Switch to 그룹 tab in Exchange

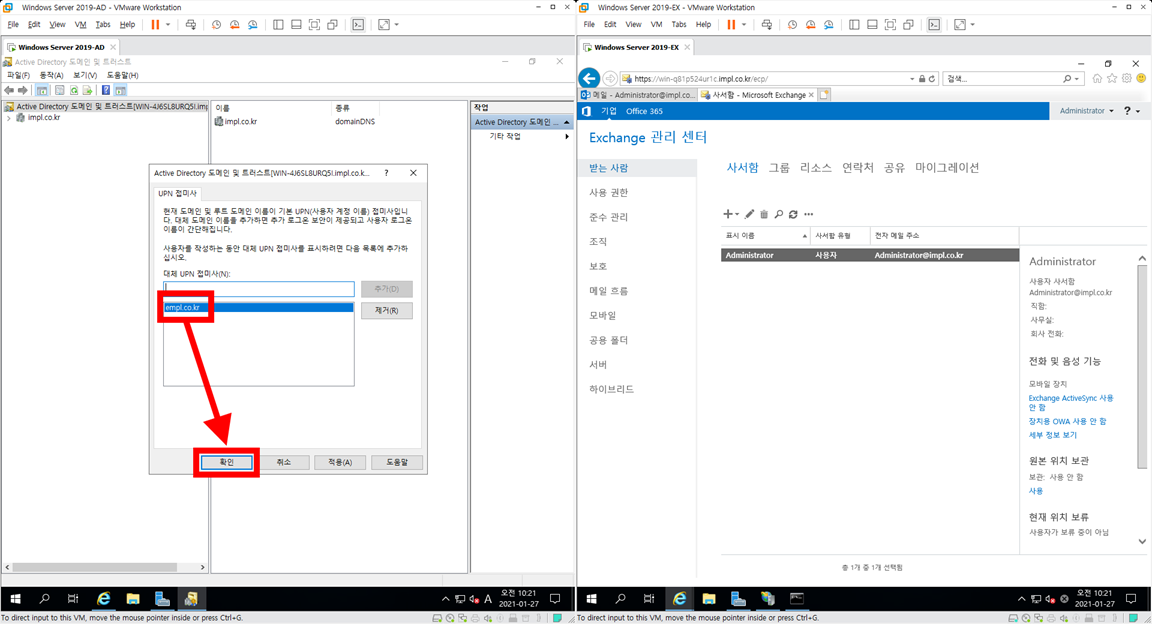click(779, 168)
